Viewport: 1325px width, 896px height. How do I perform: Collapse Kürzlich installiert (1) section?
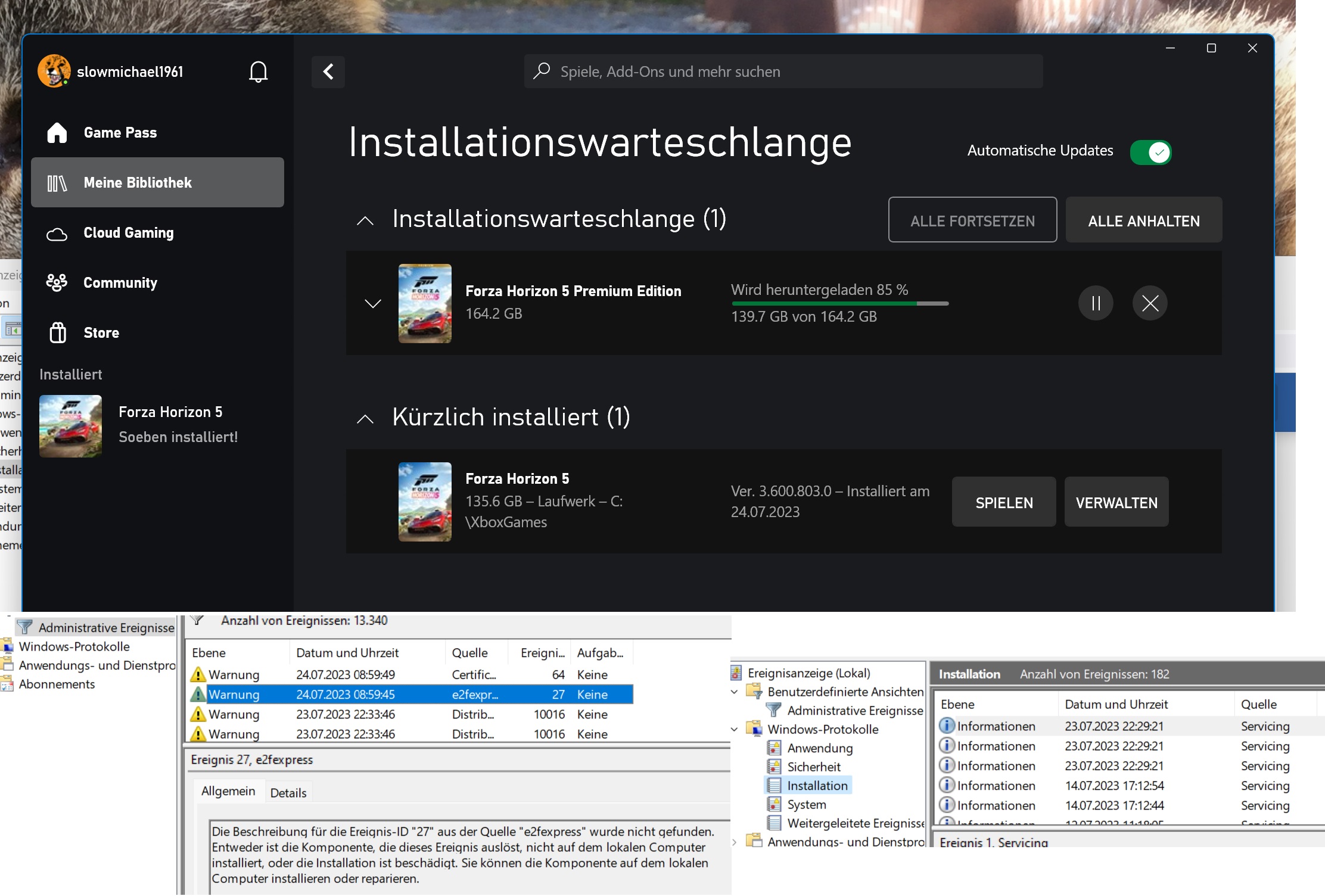tap(365, 419)
